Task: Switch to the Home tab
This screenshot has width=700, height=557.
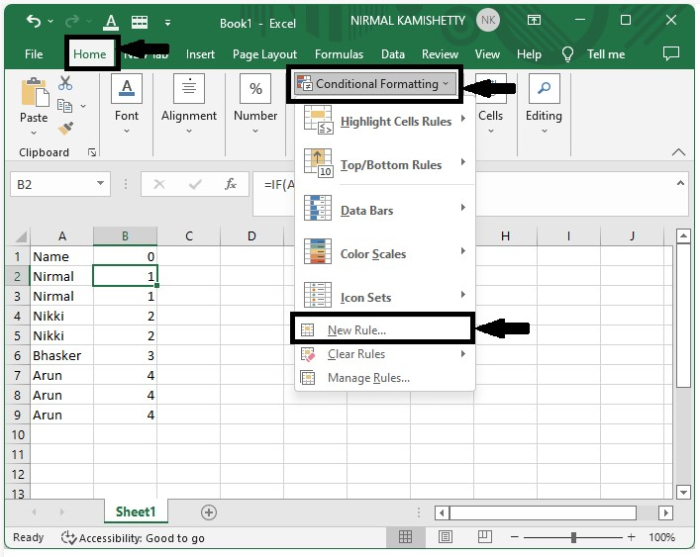Action: coord(90,54)
